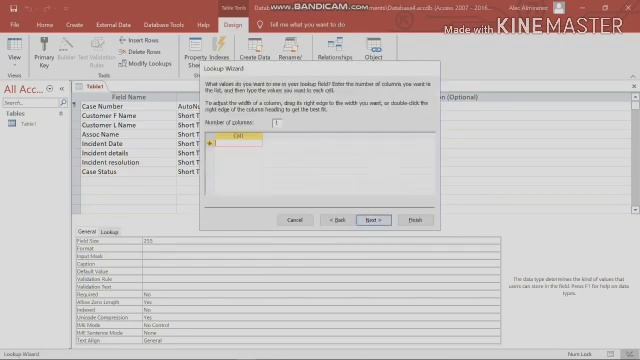Click Cancel in Lookup Wizard
This screenshot has width=640, height=360.
coord(295,220)
